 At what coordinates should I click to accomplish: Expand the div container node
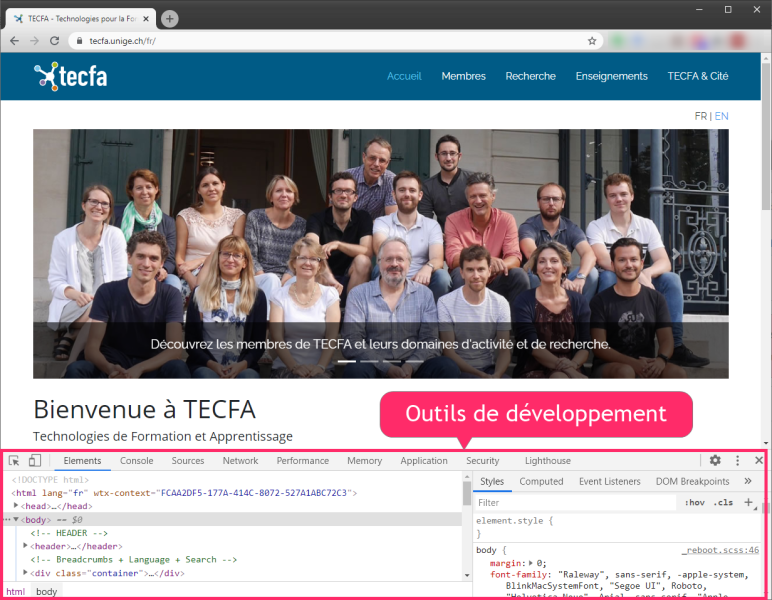tap(26, 572)
